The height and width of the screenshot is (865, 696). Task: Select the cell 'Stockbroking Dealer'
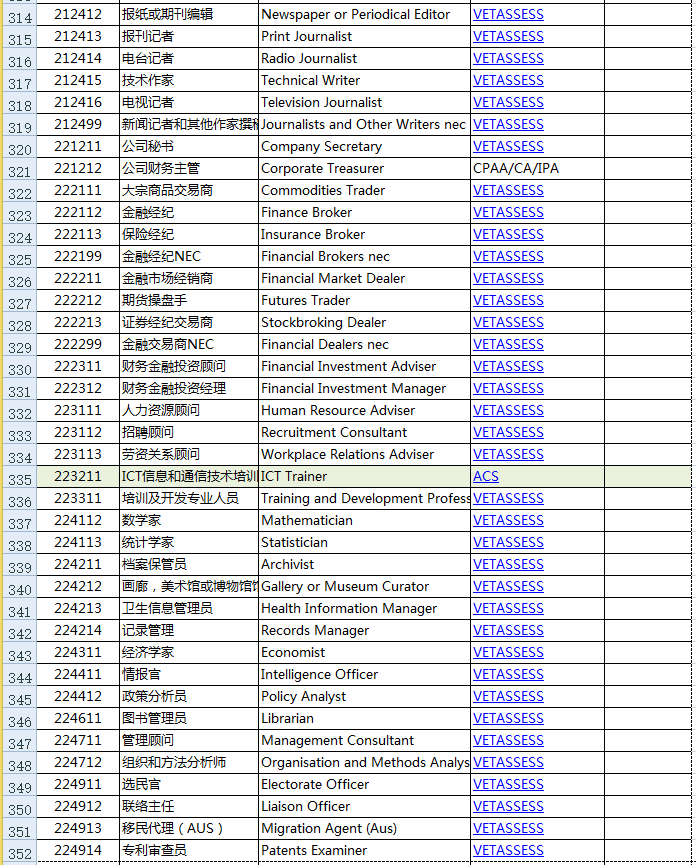click(x=364, y=323)
